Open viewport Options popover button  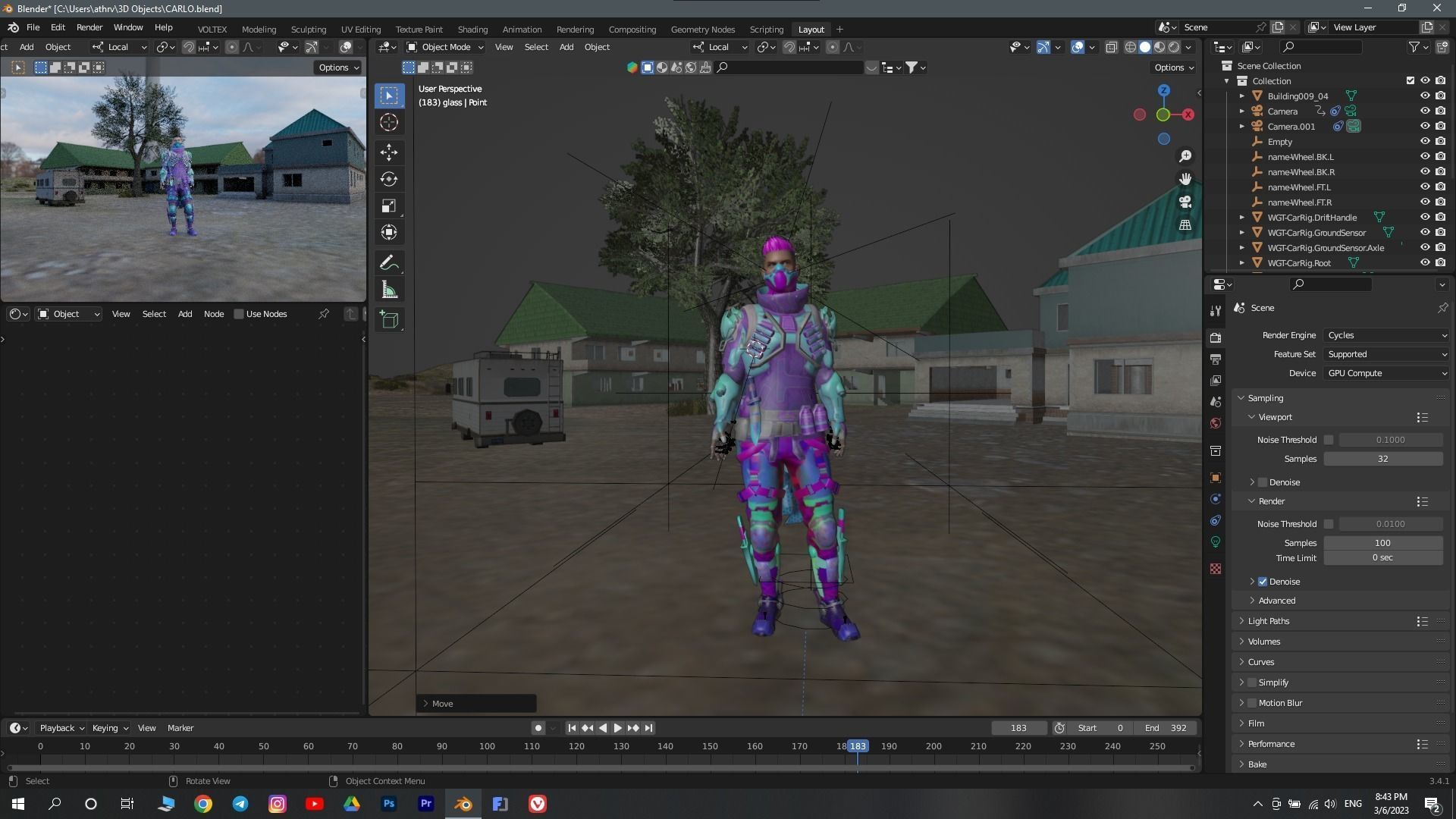pyautogui.click(x=1174, y=67)
